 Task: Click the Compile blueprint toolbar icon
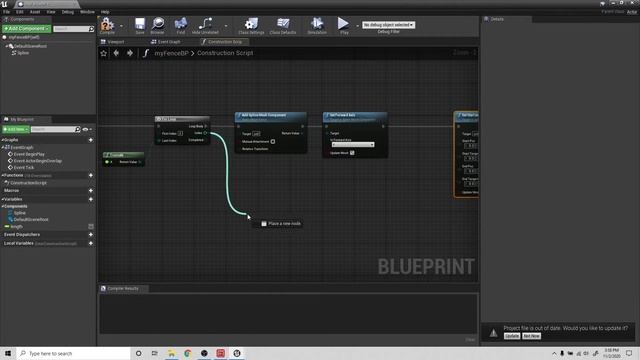[107, 25]
